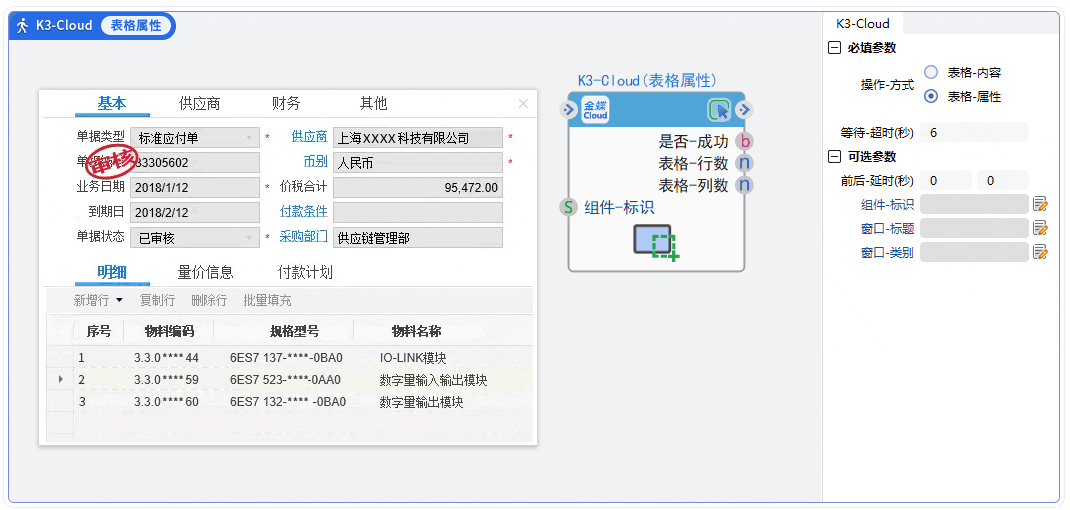1070x510 pixels.
Task: Click the element capture icon in node
Action: pos(656,242)
